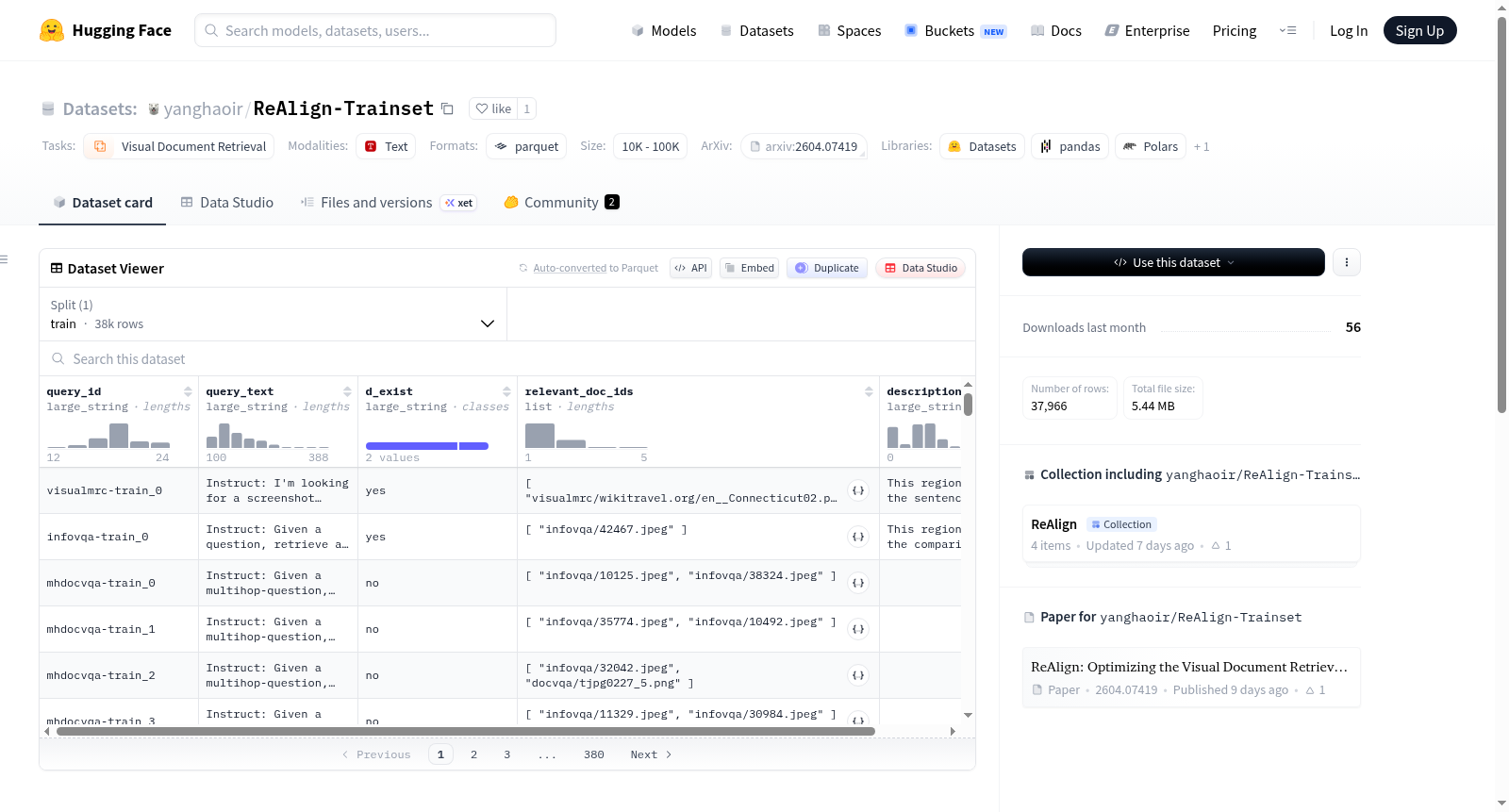
Task: Expand relevant_doc_ids cell for infovqa-train_0 row
Action: click(x=858, y=537)
